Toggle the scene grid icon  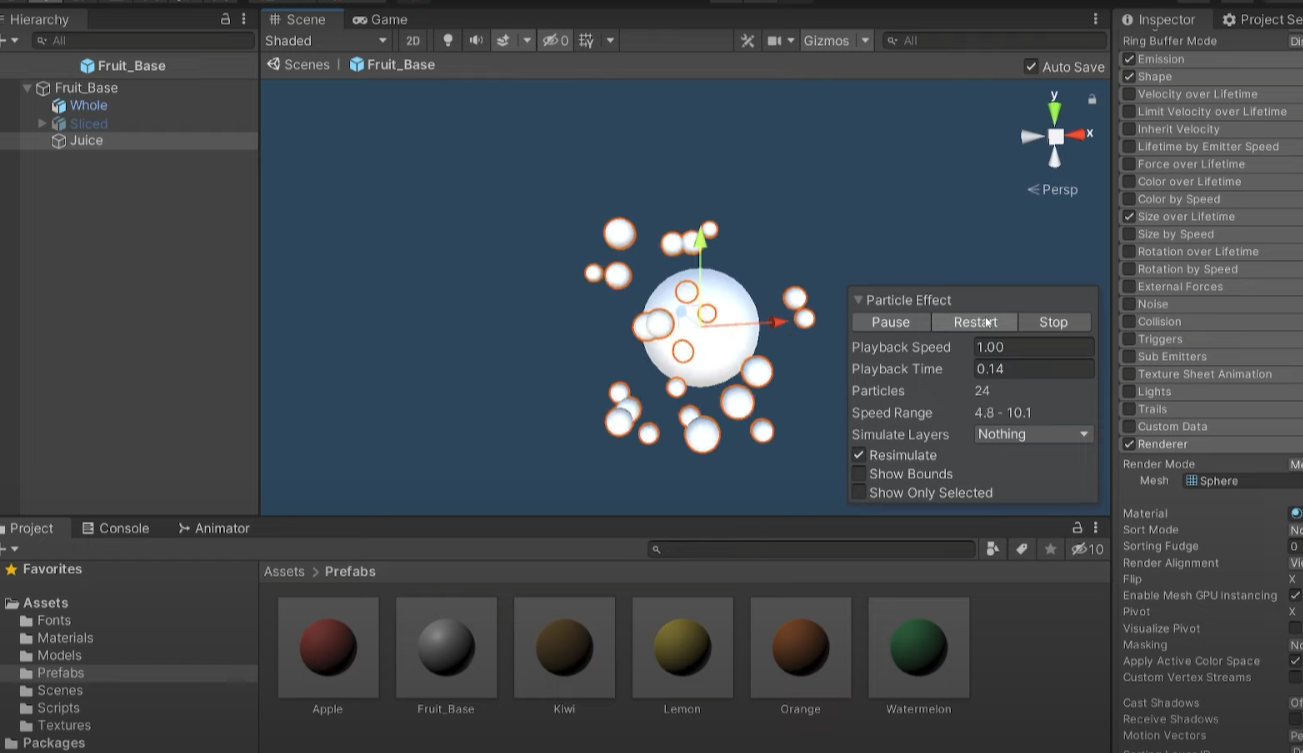point(586,41)
